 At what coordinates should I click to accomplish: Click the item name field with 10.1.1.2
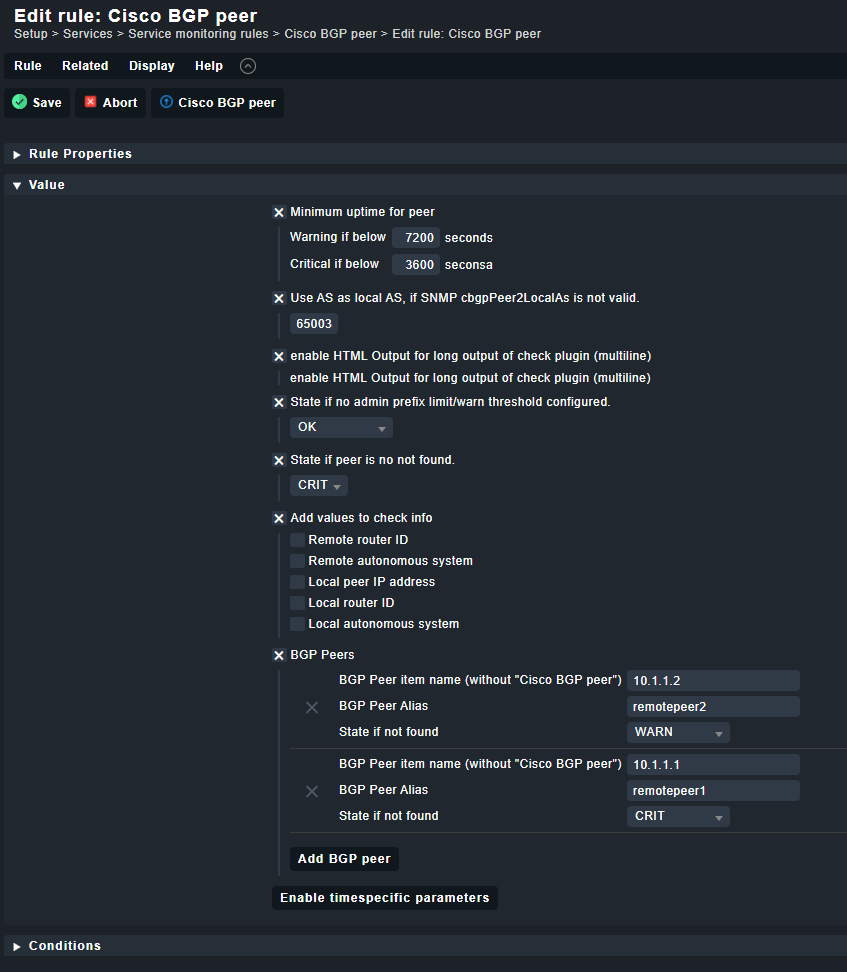[714, 681]
